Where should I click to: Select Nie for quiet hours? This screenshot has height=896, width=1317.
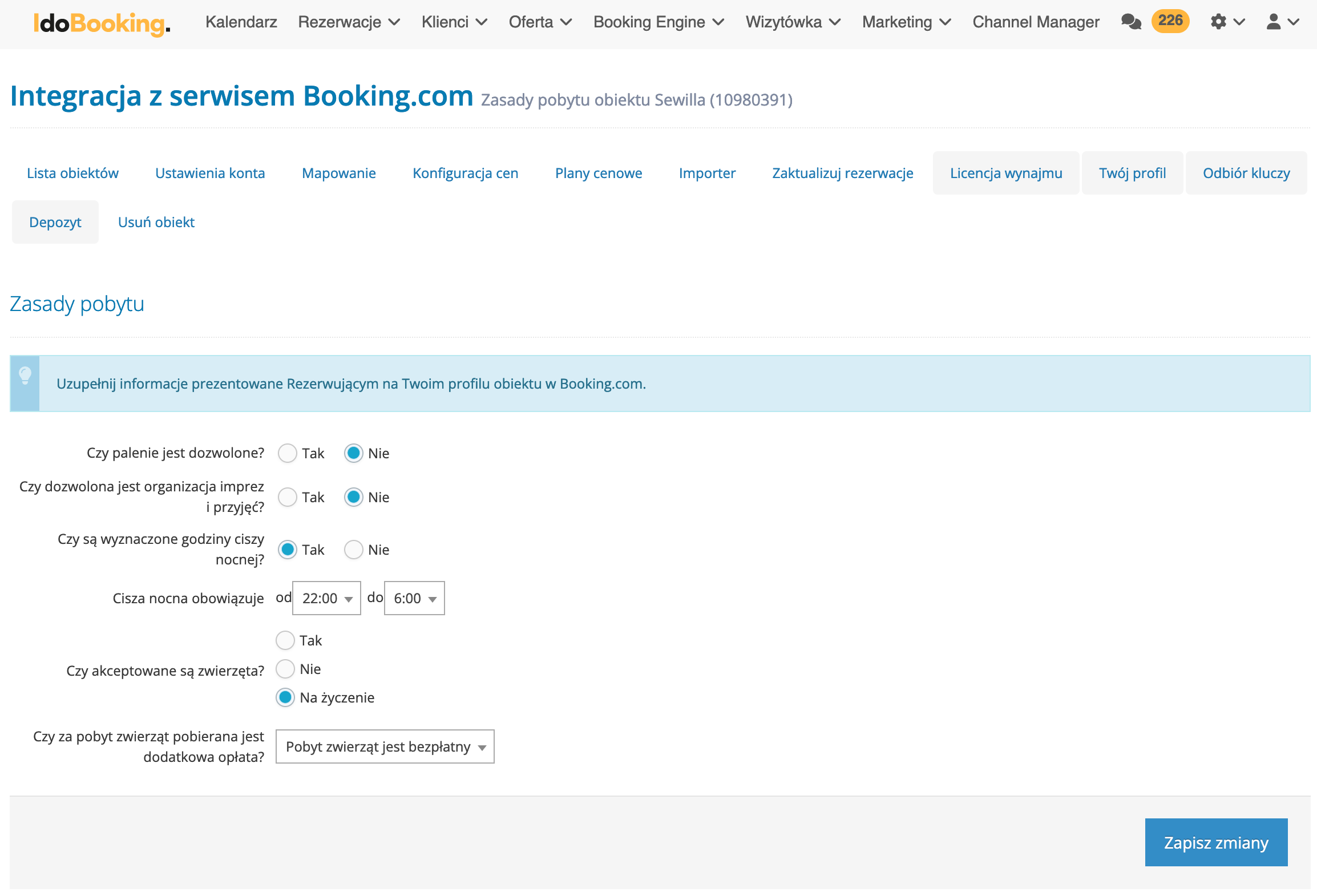[x=354, y=550]
